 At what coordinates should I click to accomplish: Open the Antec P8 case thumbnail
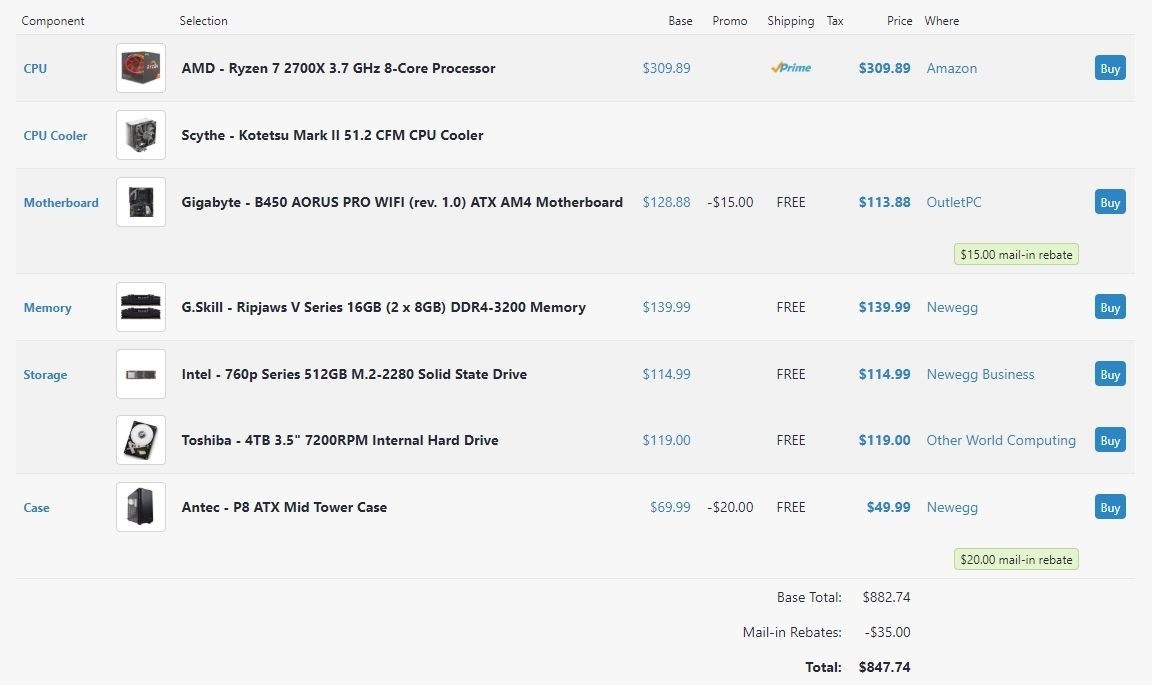point(141,507)
